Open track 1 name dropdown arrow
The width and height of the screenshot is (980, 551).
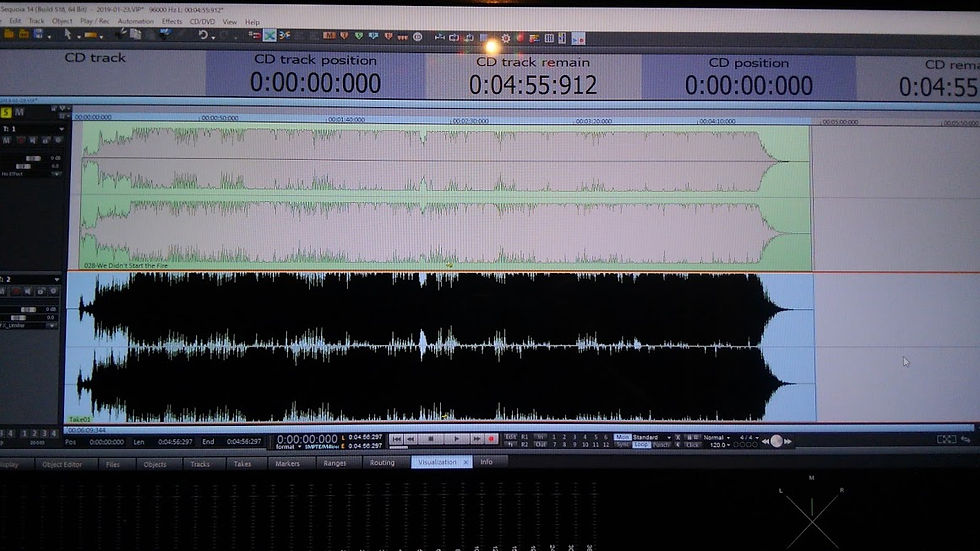[61, 129]
